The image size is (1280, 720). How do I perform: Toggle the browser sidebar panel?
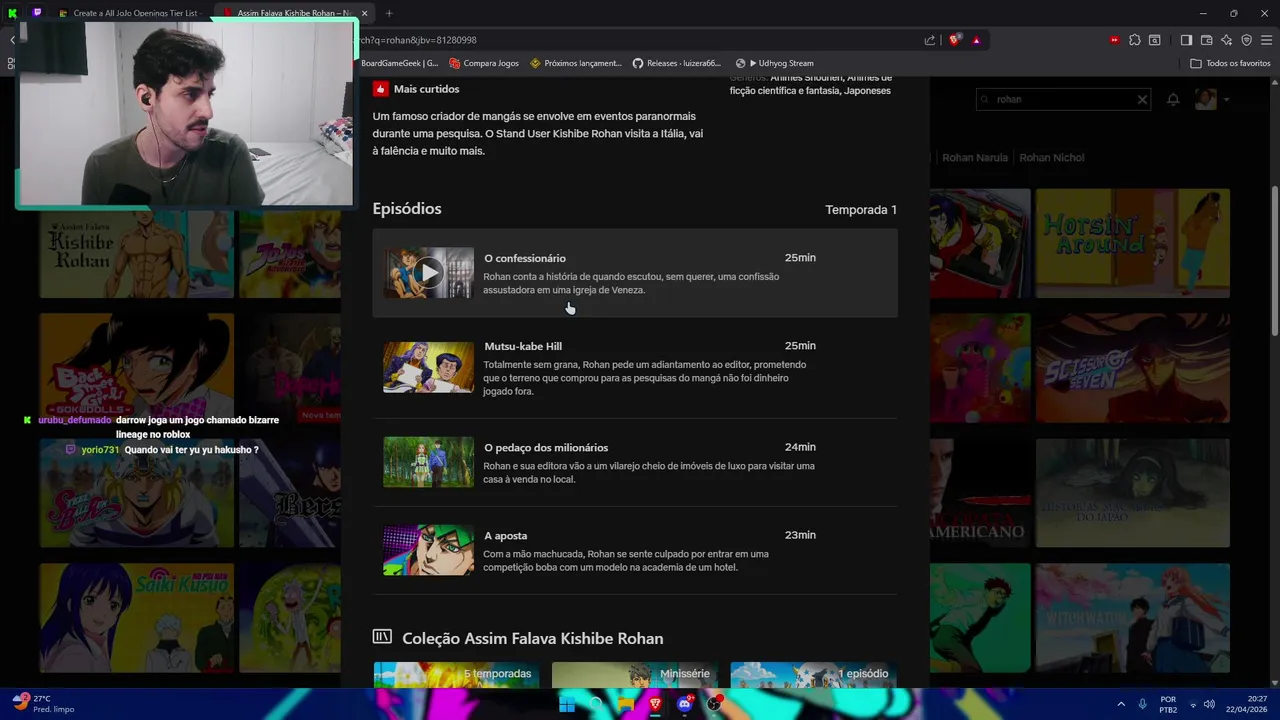click(1186, 40)
